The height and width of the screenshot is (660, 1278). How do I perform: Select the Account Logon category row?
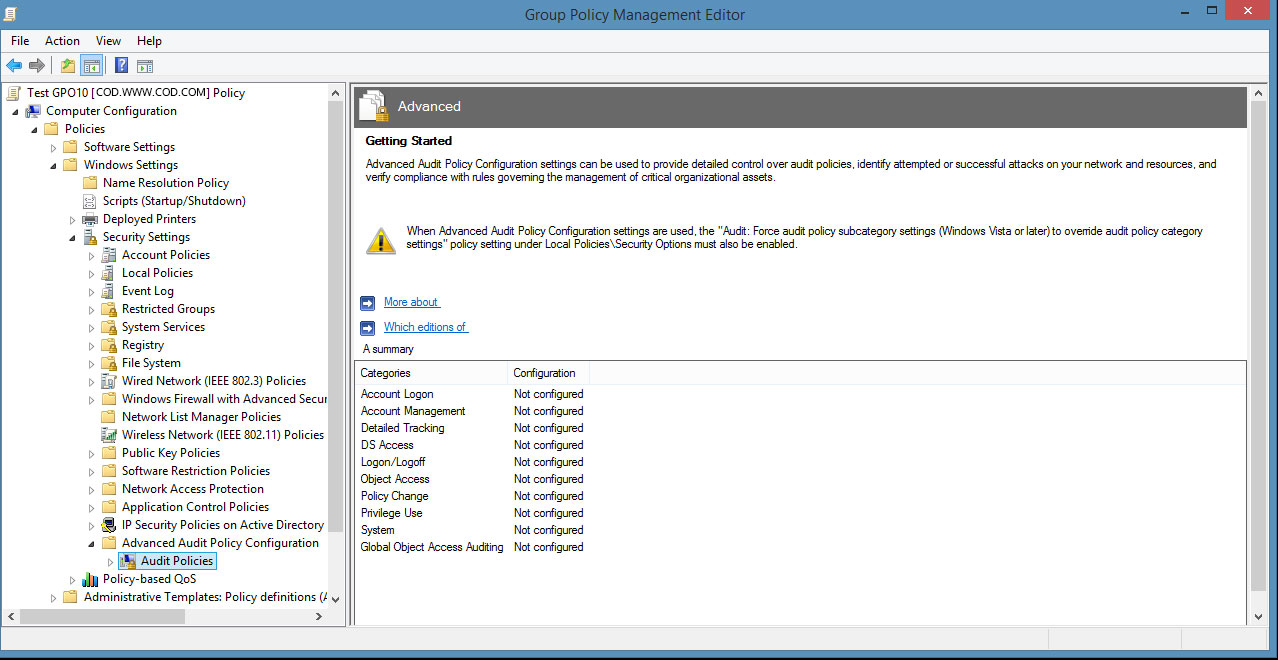[472, 394]
